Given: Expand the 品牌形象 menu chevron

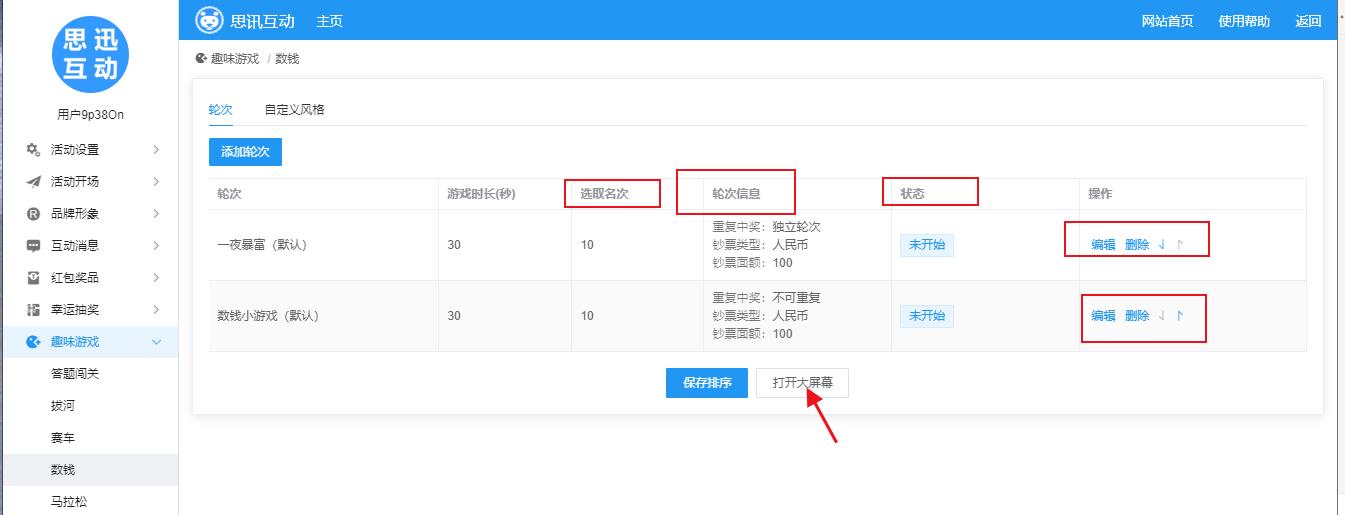Looking at the screenshot, I should (x=156, y=214).
